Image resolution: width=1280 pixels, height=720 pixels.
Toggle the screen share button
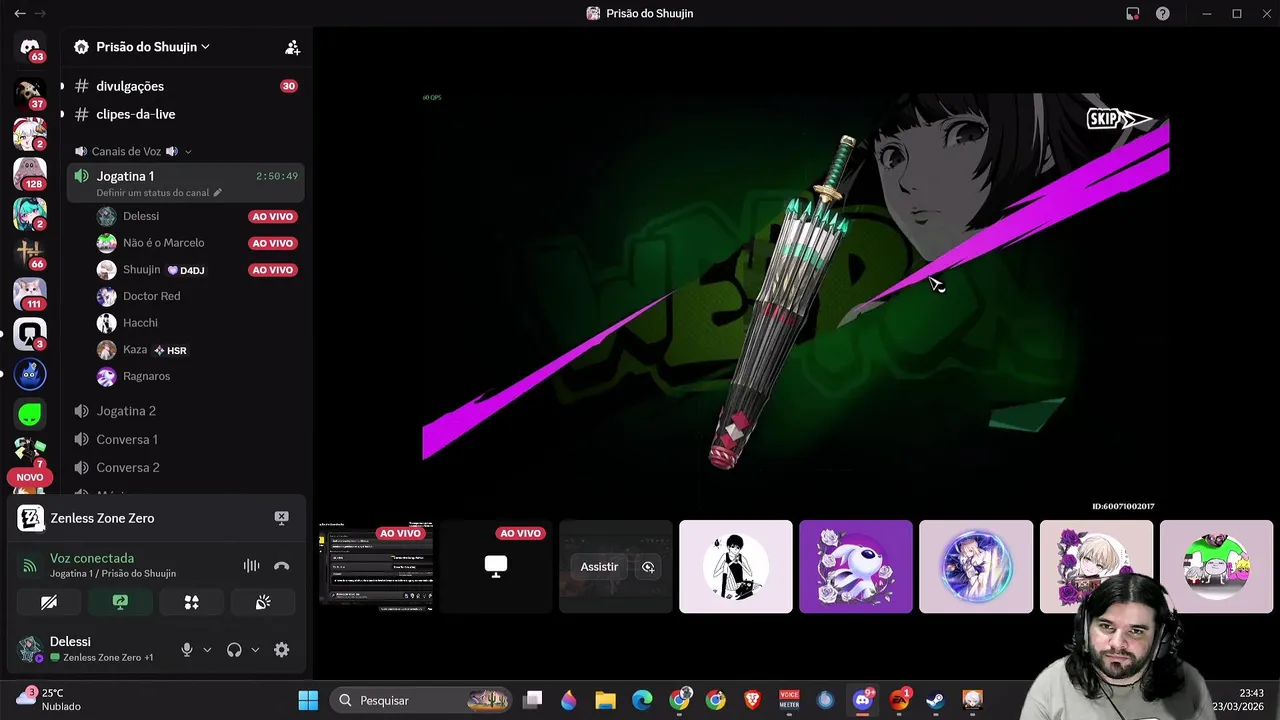click(x=120, y=602)
